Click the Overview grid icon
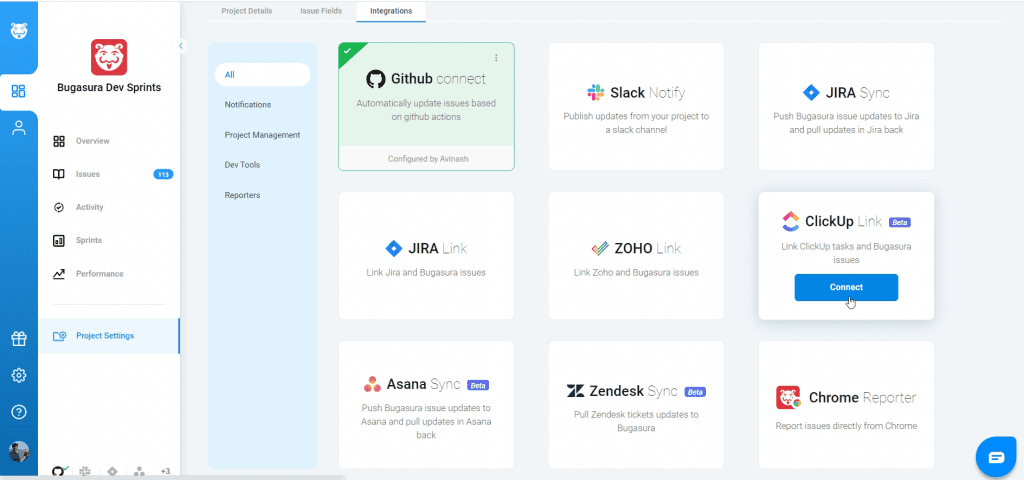This screenshot has width=1024, height=480. pyautogui.click(x=59, y=141)
